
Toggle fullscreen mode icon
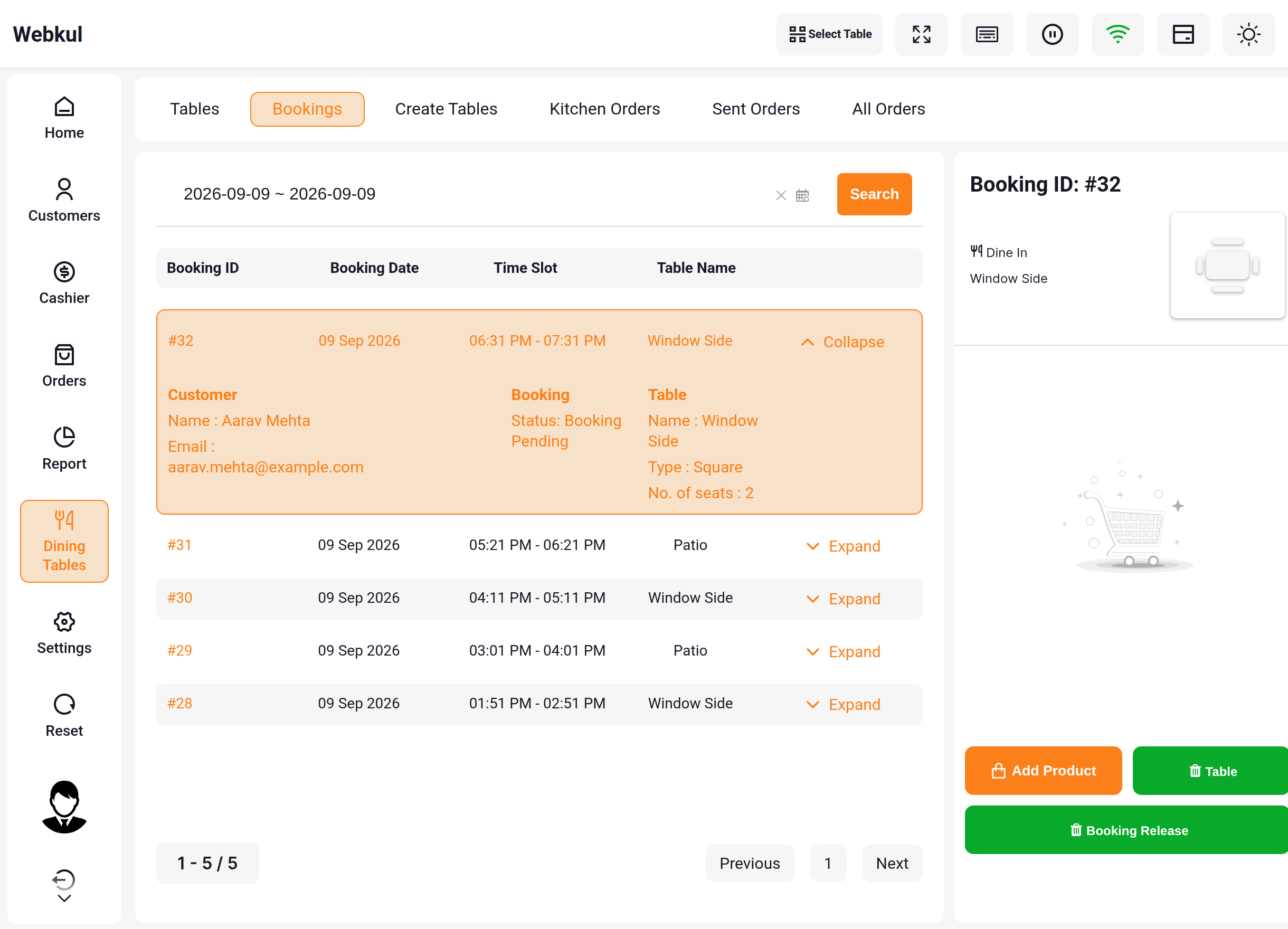pyautogui.click(x=921, y=34)
